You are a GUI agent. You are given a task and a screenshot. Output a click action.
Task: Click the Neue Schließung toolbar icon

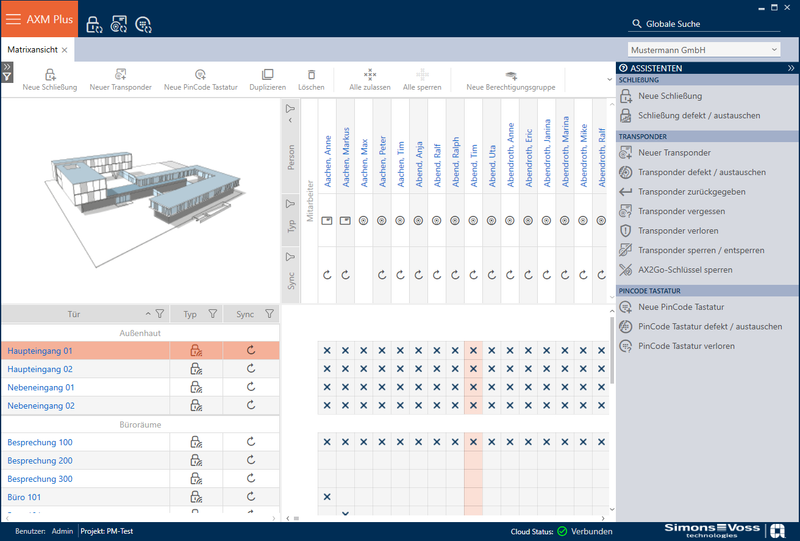[50, 75]
